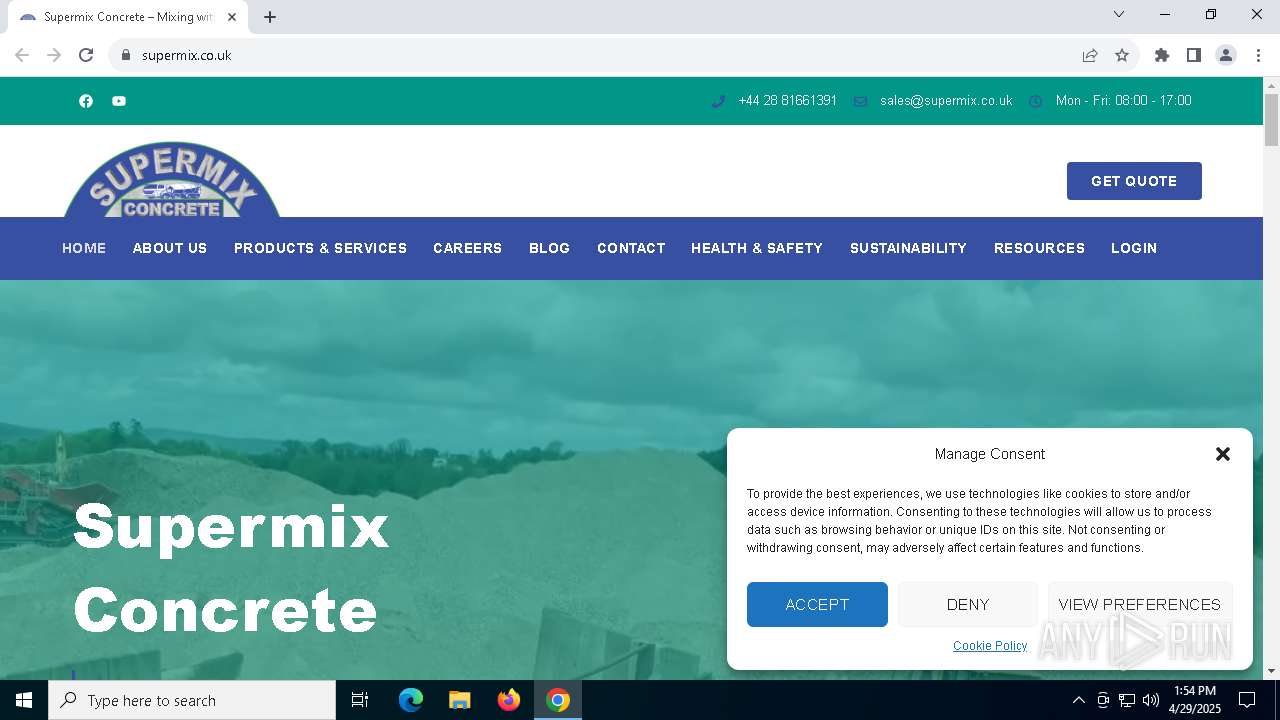Open the tab search chevron
This screenshot has width=1280, height=720.
pos(1119,14)
